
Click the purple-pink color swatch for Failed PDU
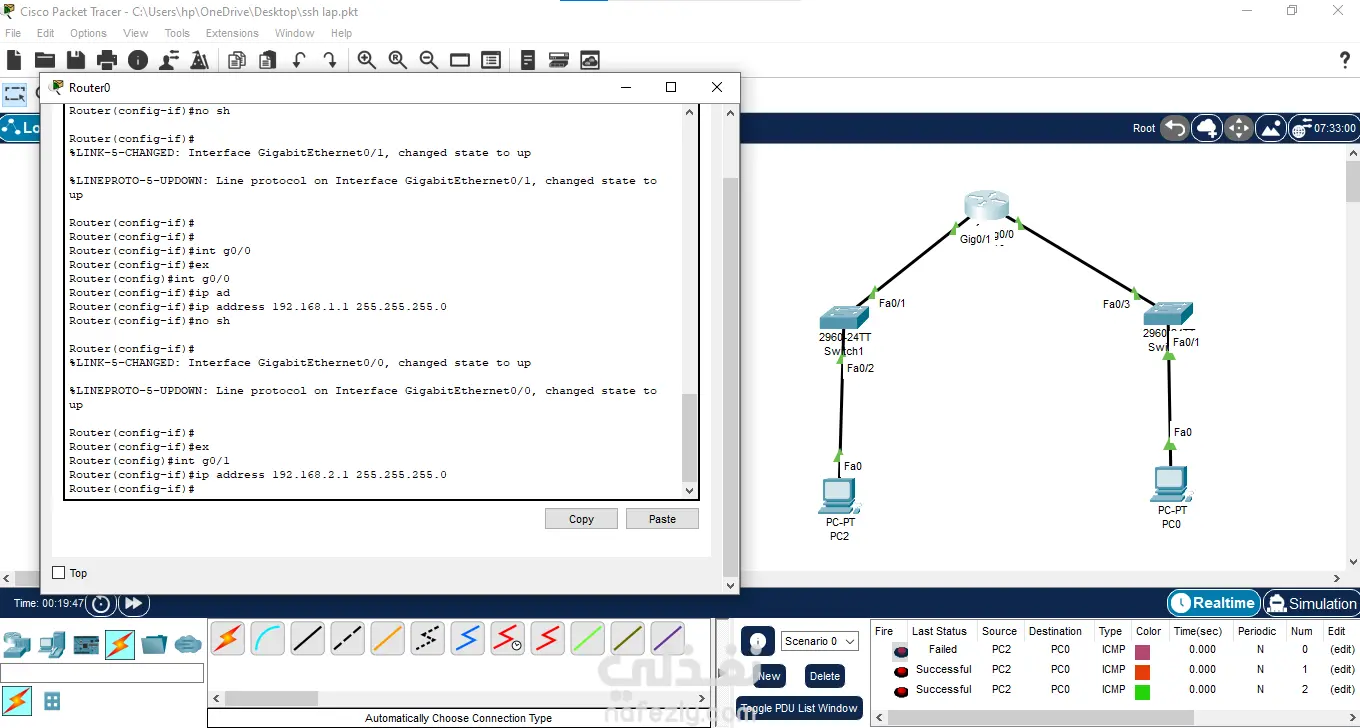pos(1142,652)
